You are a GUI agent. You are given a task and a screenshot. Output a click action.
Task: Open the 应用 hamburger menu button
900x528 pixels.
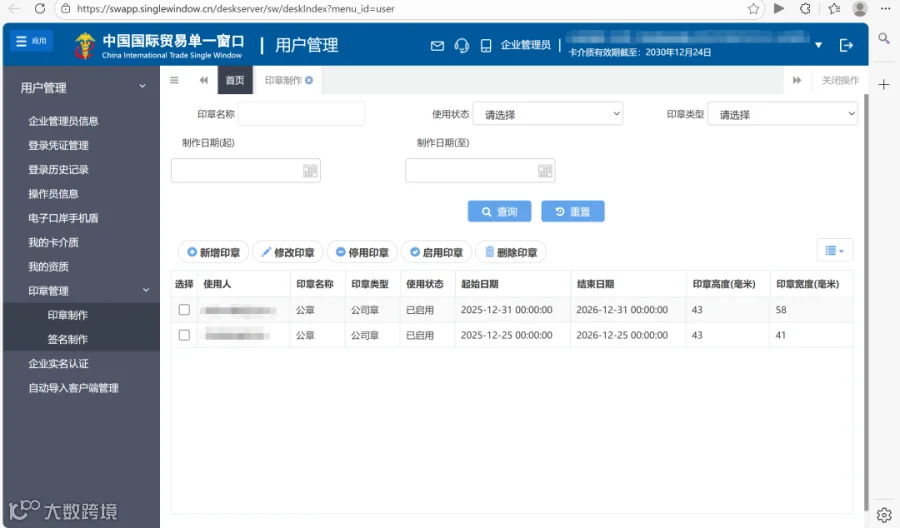(x=32, y=41)
